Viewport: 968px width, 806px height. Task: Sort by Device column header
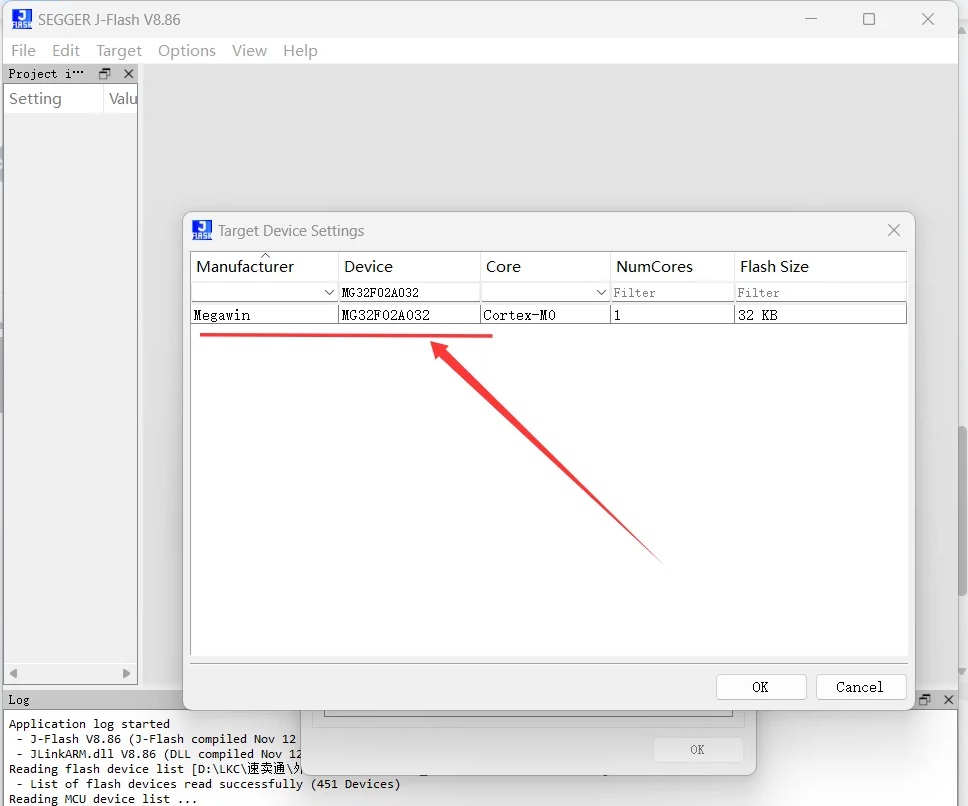click(409, 267)
